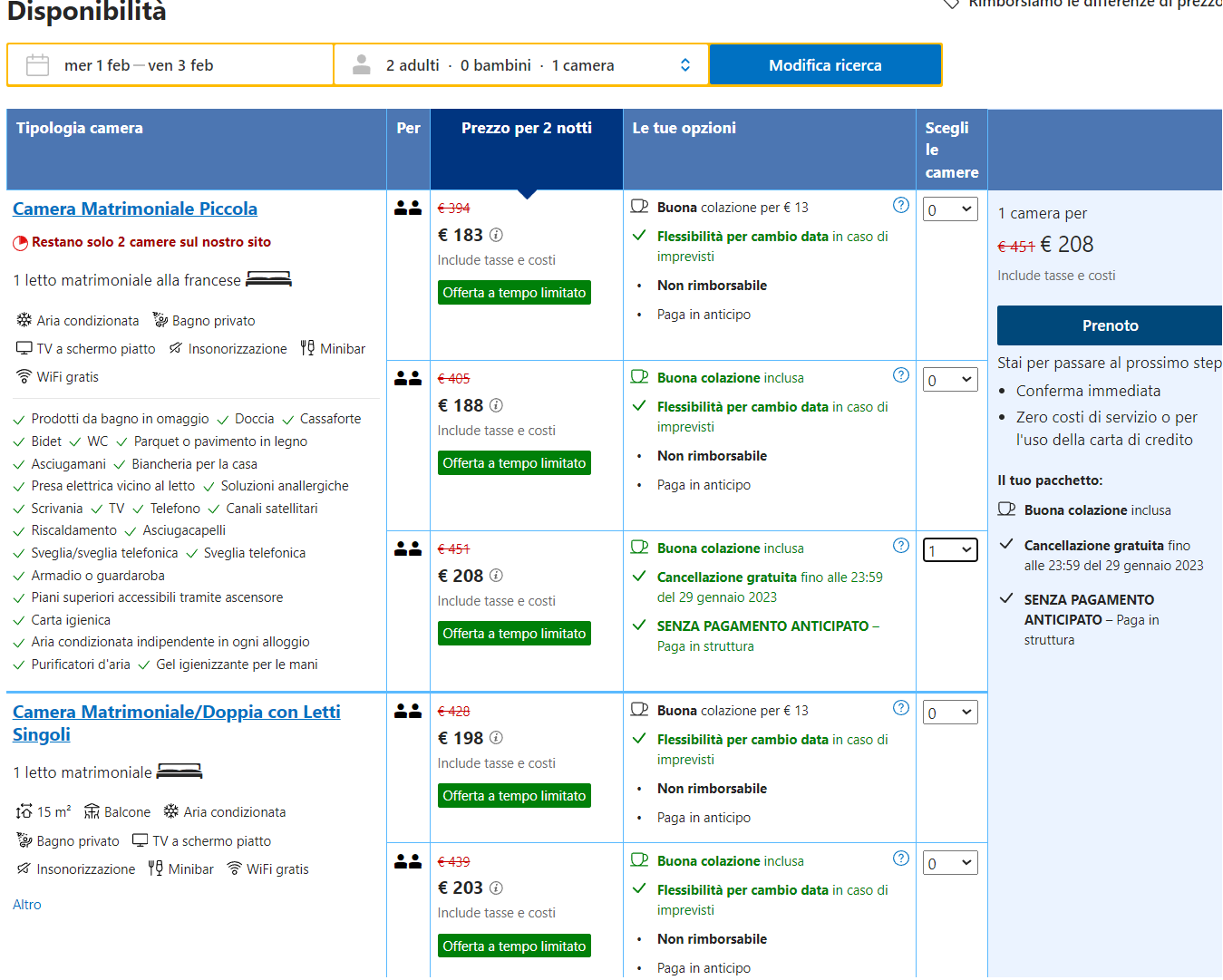Open help icon for € 183 option
This screenshot has width=1223, height=980.
[900, 206]
